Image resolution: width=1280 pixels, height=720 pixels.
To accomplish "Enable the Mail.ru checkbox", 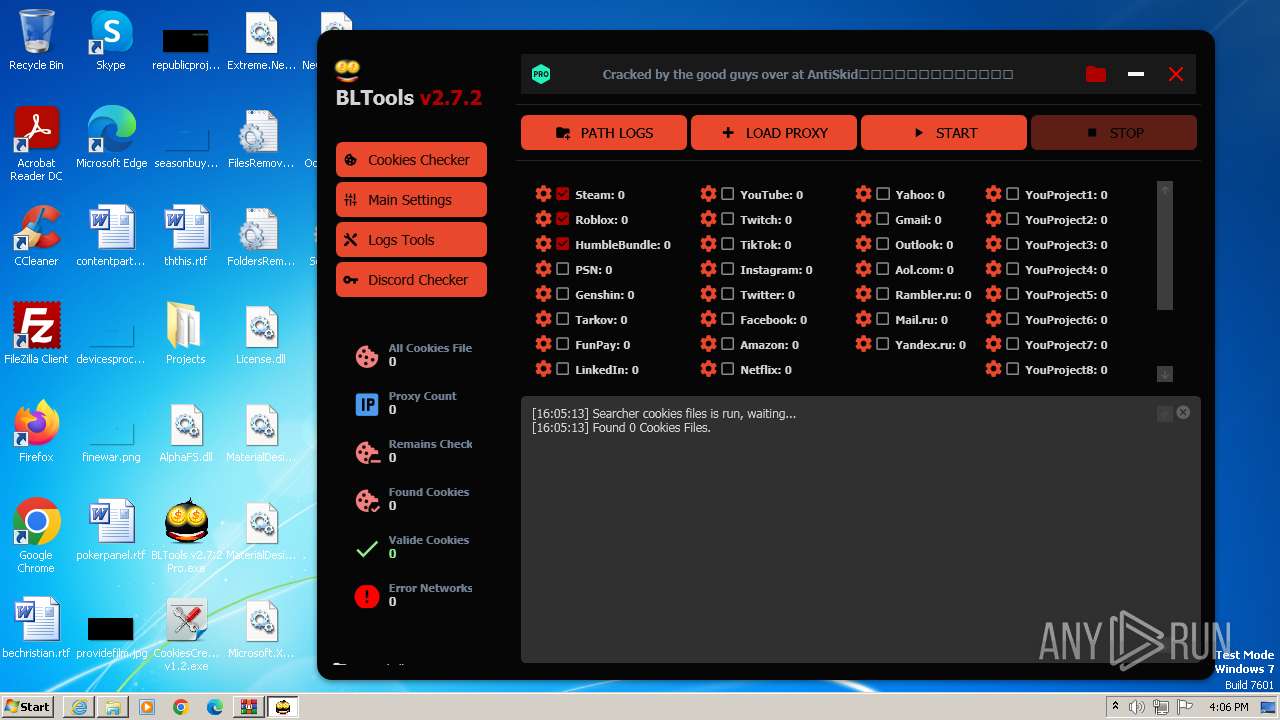I will point(883,319).
